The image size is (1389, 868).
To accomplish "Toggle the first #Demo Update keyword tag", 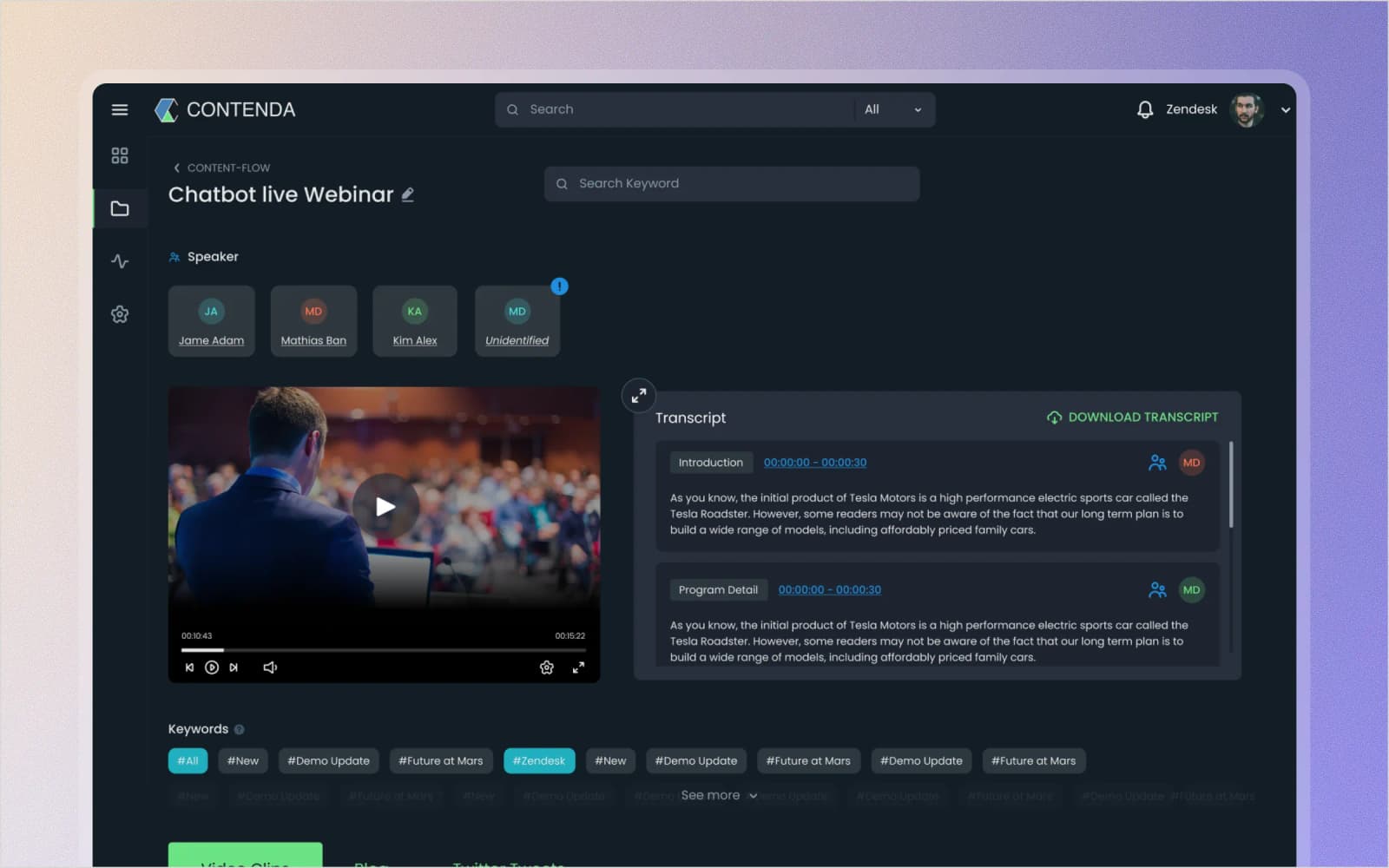I will (x=328, y=761).
